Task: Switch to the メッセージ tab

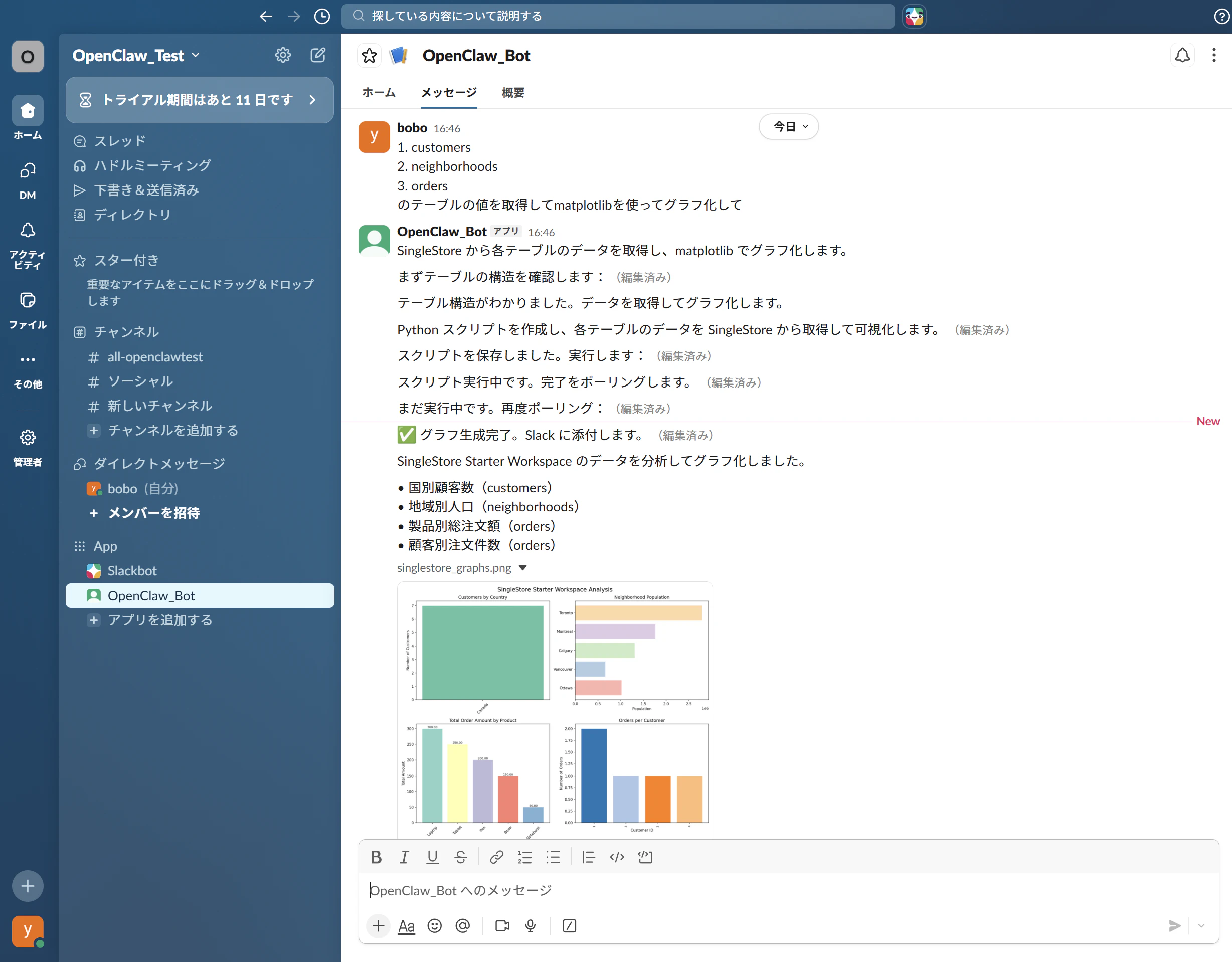Action: point(449,92)
